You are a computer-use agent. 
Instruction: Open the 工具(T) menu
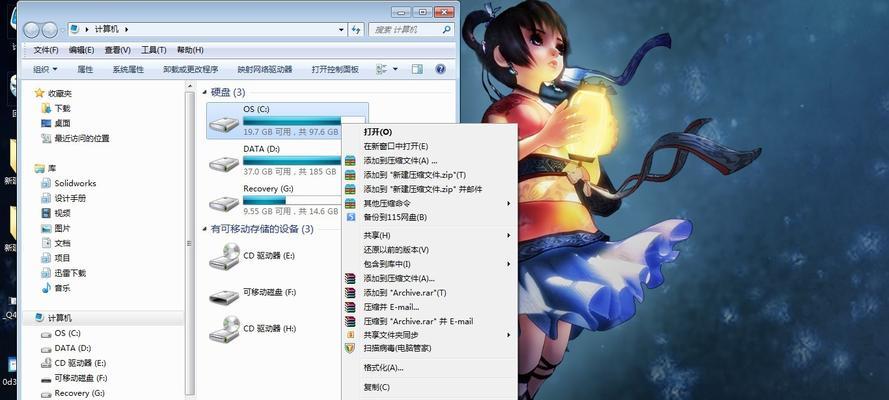[154, 50]
